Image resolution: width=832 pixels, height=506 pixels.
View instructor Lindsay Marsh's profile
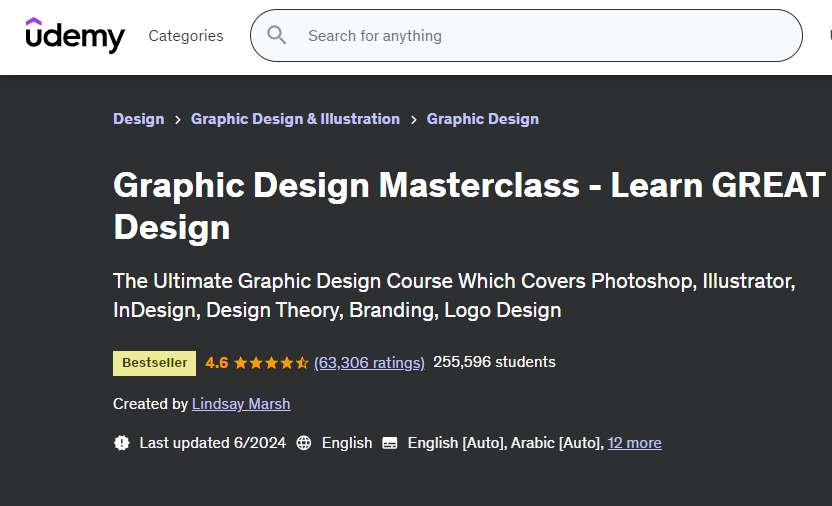pos(241,404)
